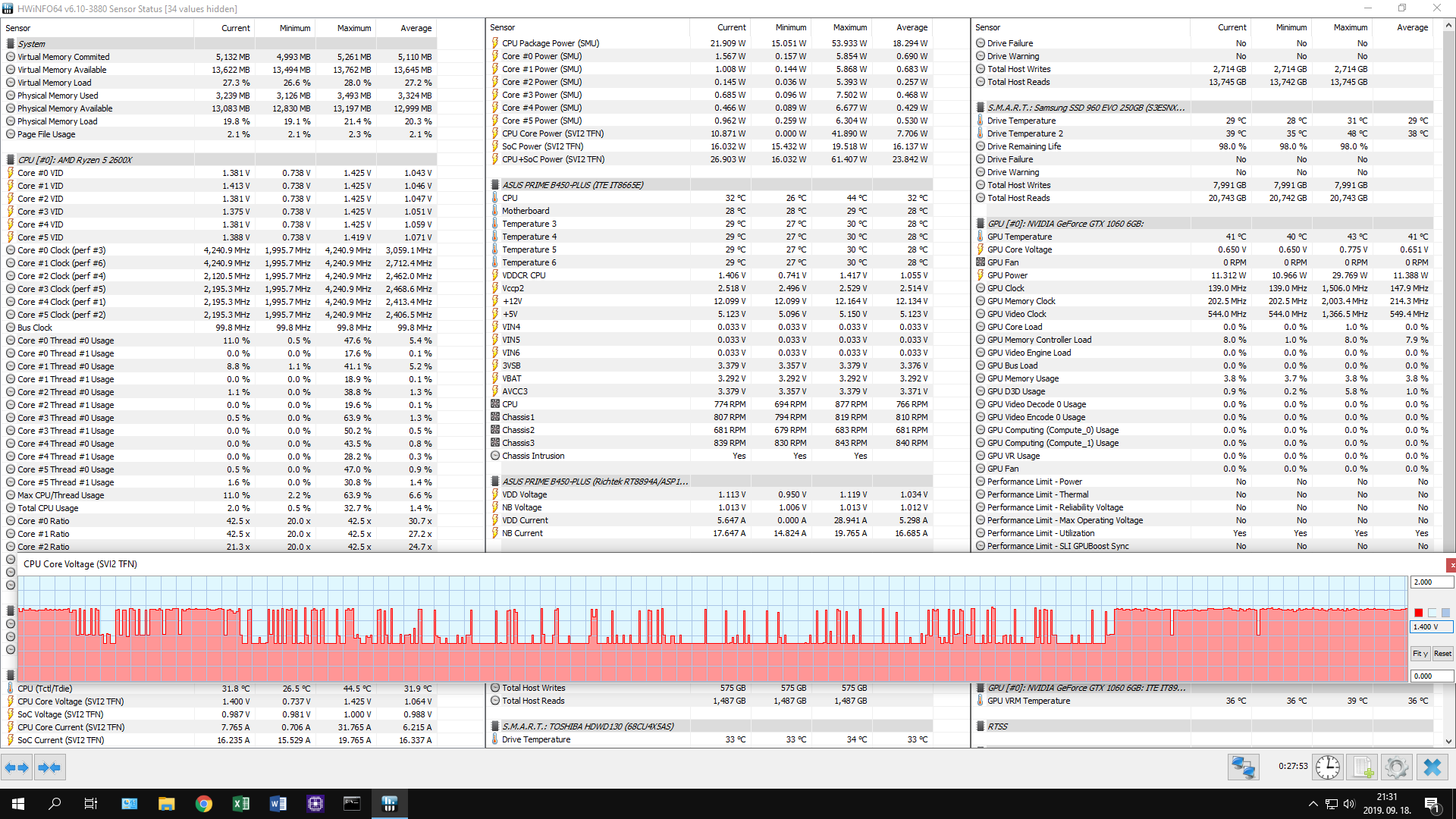Select the S.M.A.R.T.: TOSHIBA HDWD130 header
Screen dimensions: 1456x819
pyautogui.click(x=710, y=726)
